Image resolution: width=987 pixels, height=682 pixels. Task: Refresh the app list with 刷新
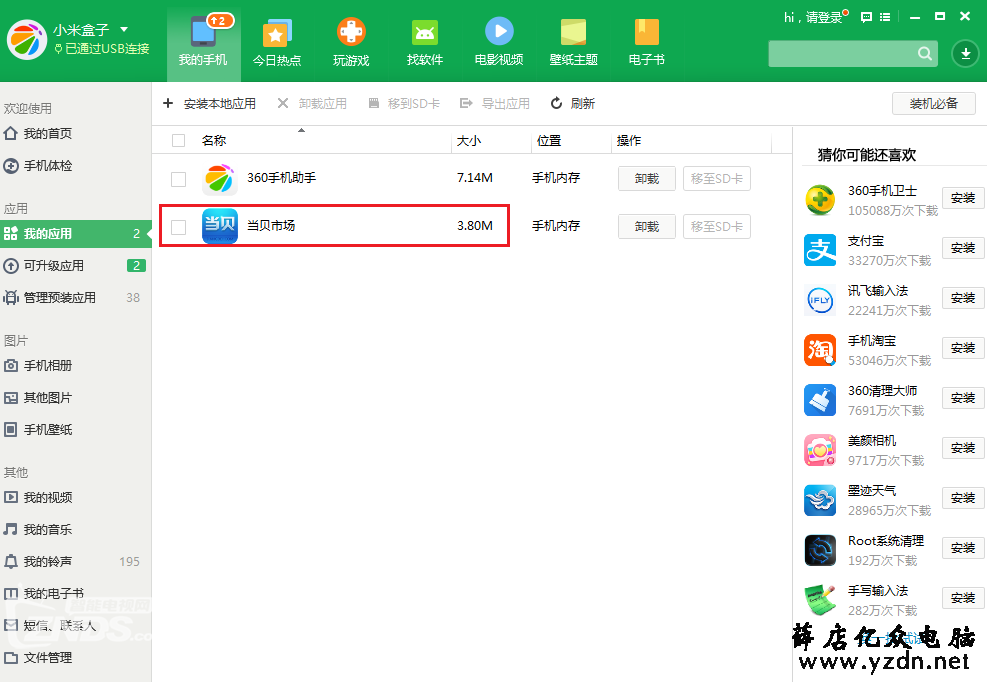[x=573, y=103]
